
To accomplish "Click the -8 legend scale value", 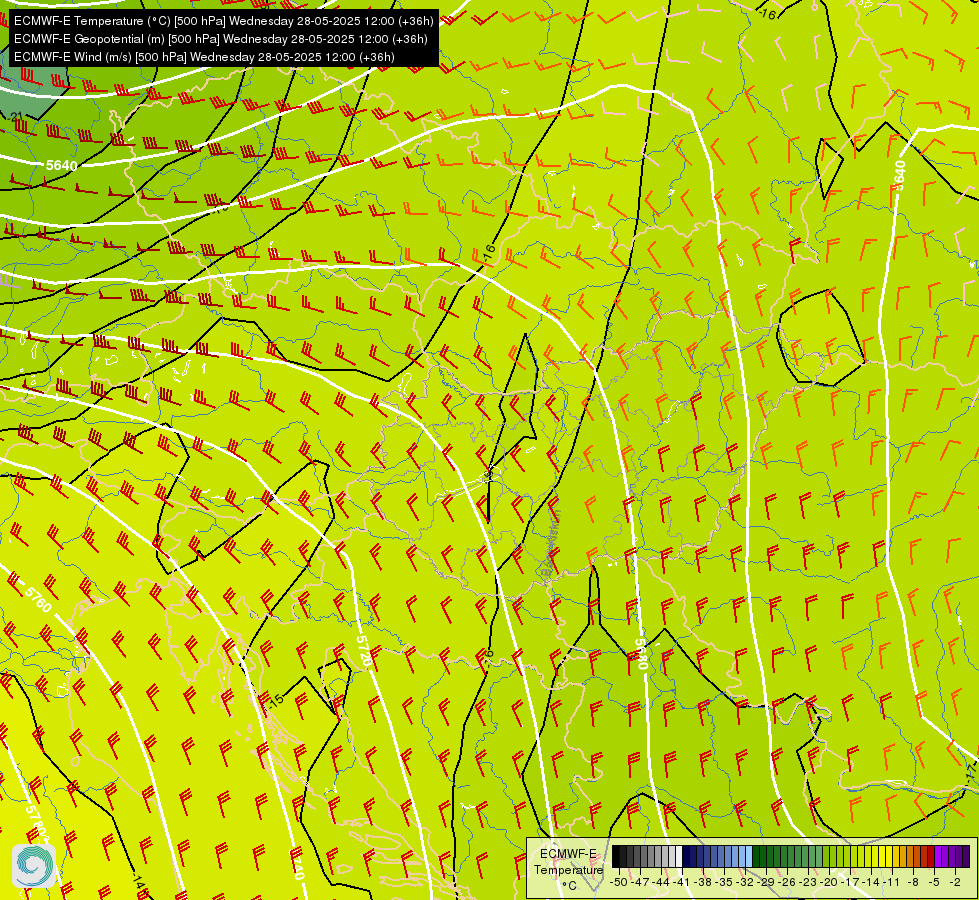I will click(x=913, y=882).
